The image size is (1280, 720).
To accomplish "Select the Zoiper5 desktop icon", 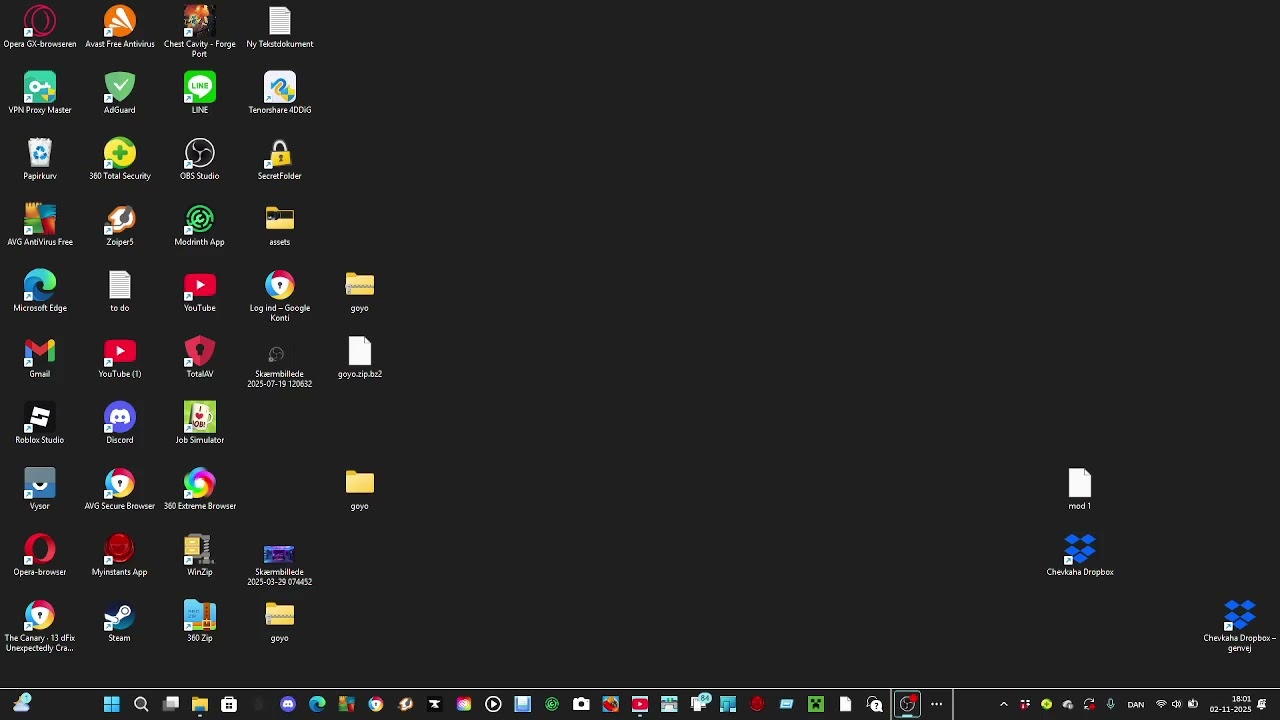I will click(x=120, y=225).
